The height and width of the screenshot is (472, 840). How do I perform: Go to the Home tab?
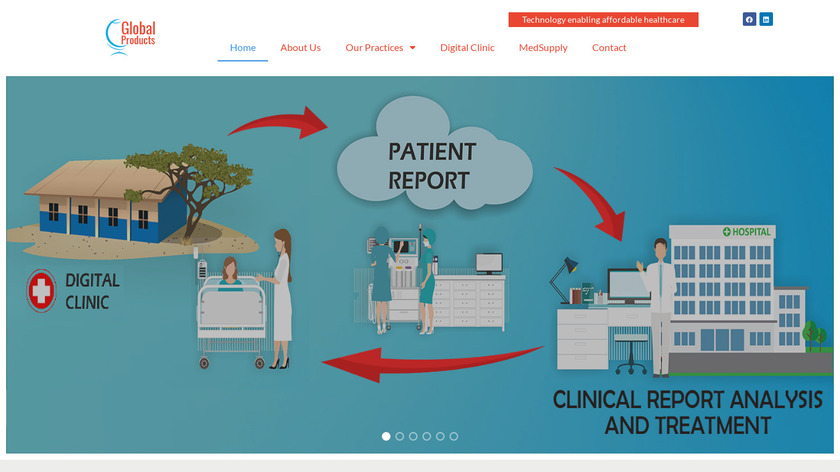tap(243, 48)
